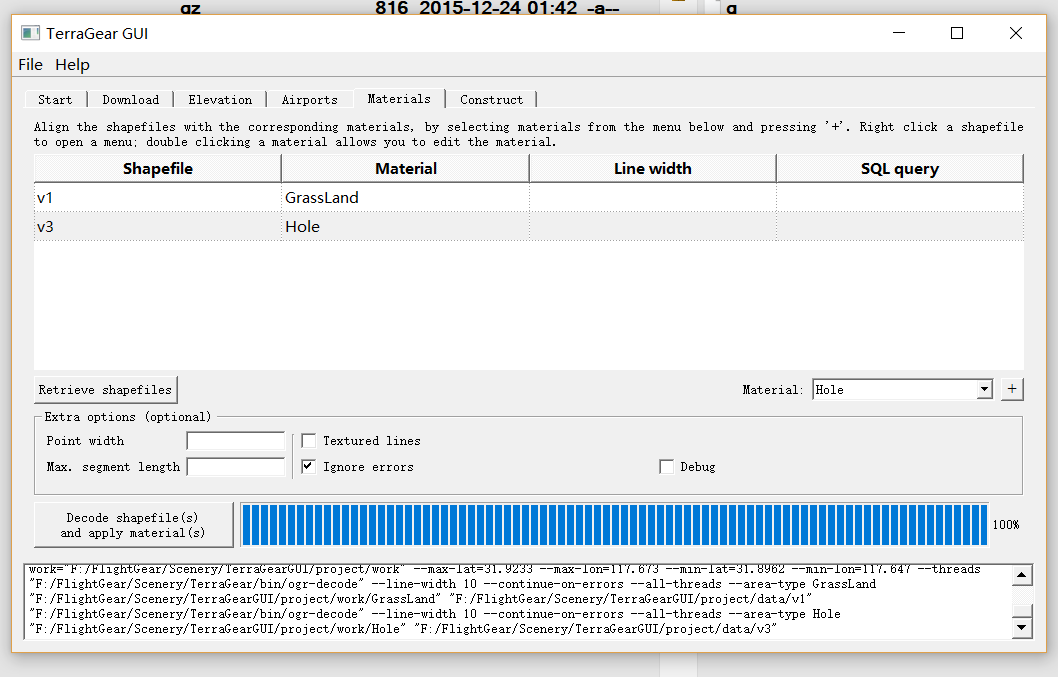Click the Max. segment length input field
This screenshot has height=677, width=1058.
tap(235, 466)
